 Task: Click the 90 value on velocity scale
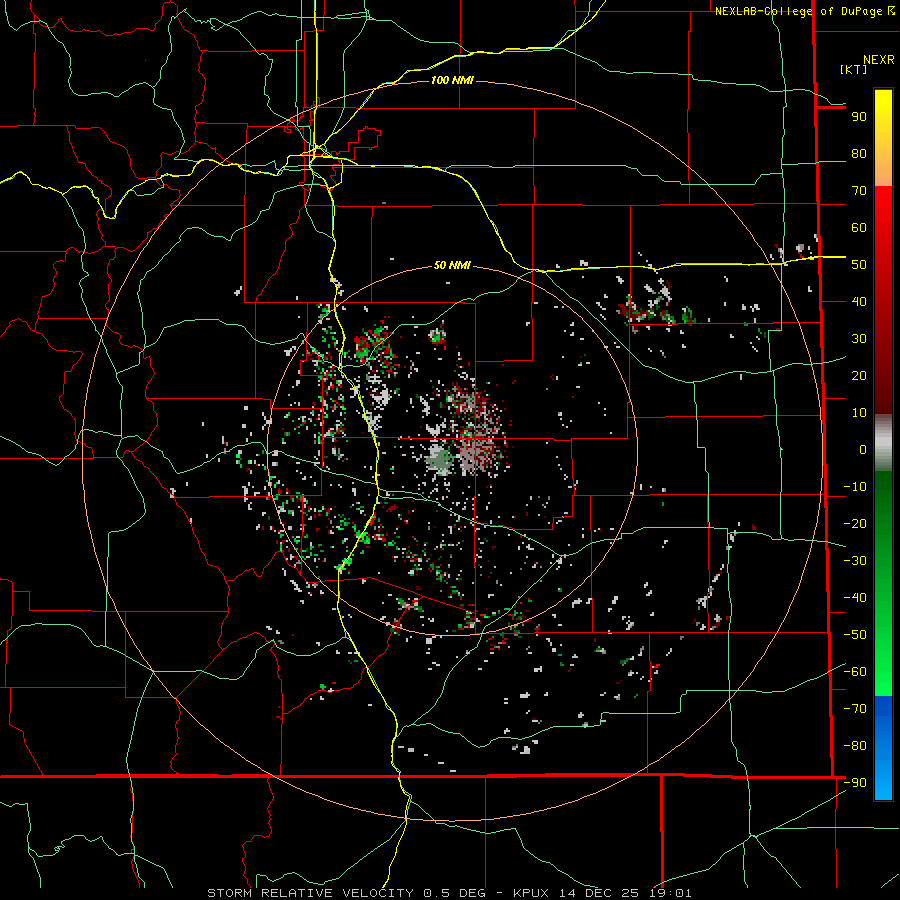coord(859,117)
